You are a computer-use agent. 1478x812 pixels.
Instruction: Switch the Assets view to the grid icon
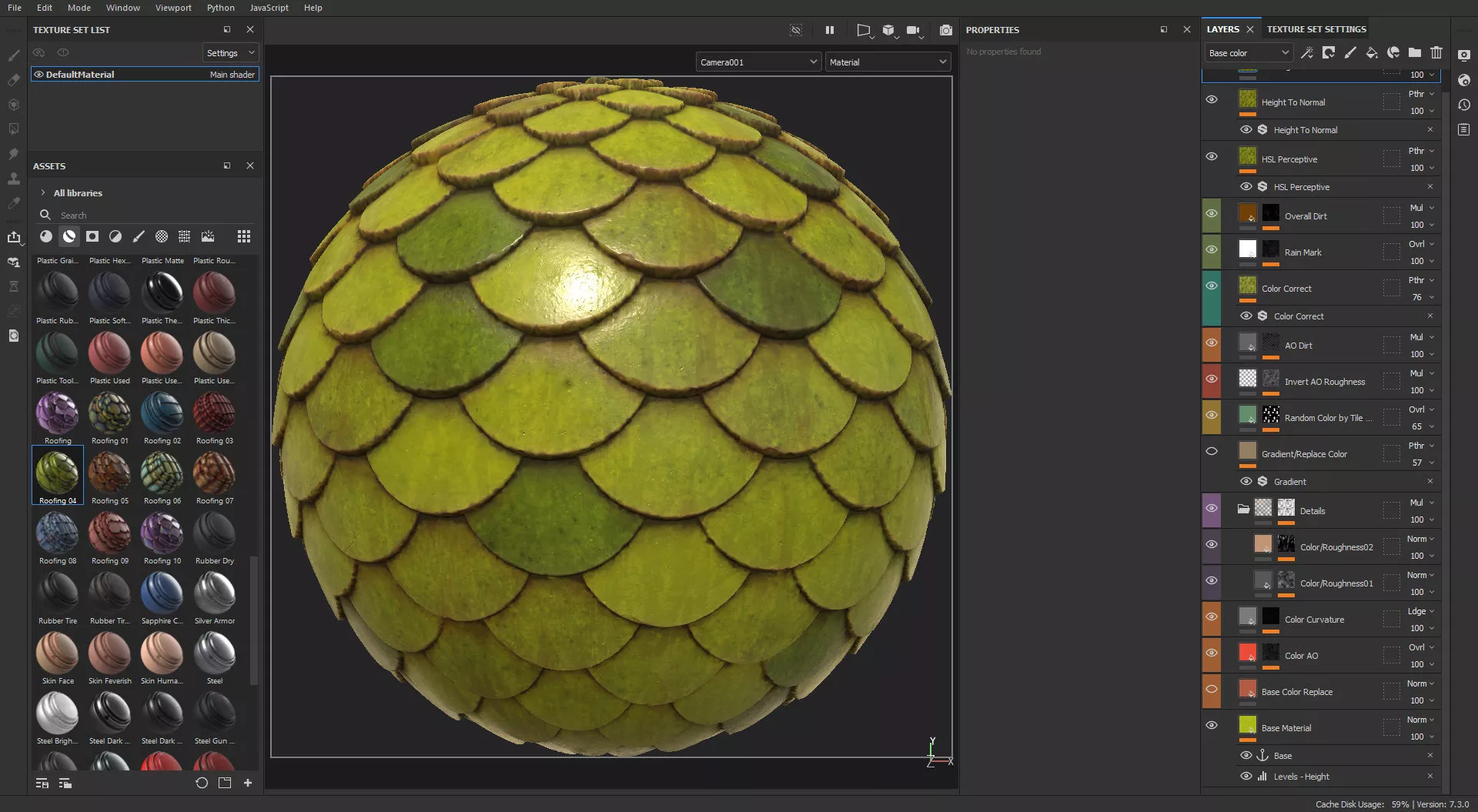click(243, 236)
